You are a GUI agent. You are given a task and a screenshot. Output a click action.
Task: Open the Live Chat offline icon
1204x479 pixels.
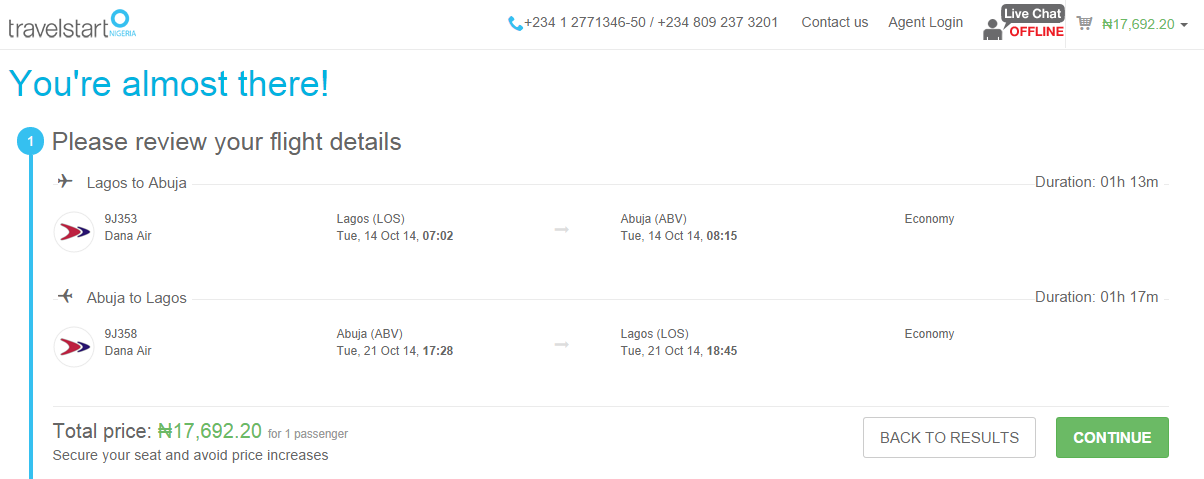tap(1024, 23)
